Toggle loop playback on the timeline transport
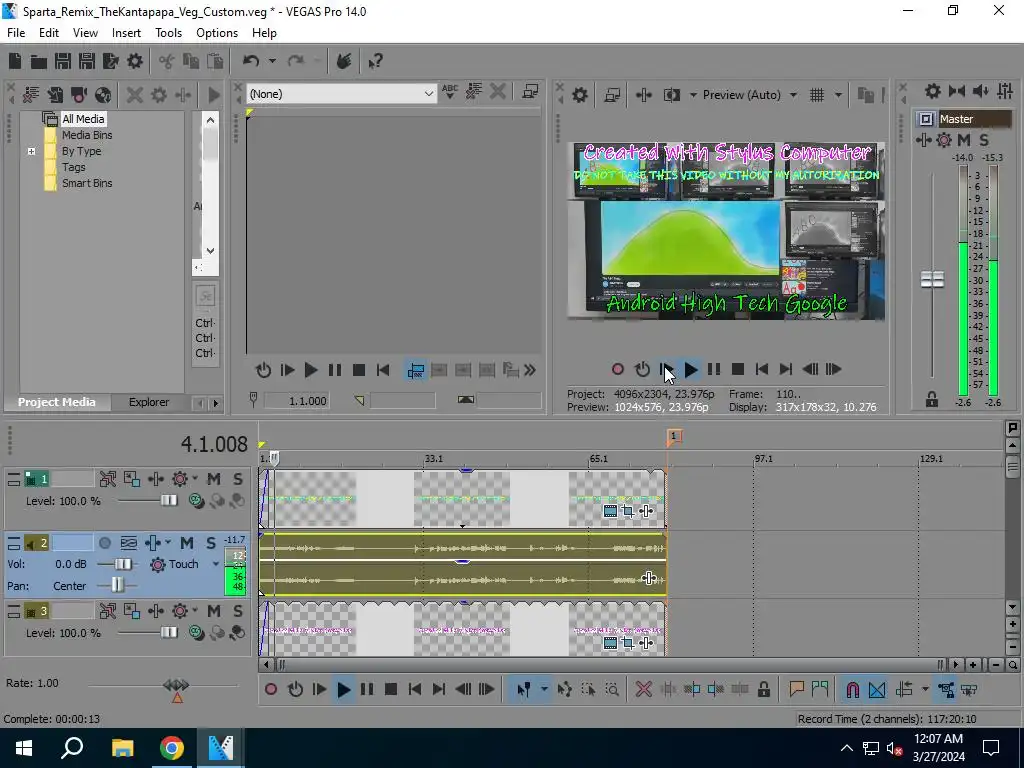Screen dimensions: 1024x768 click(295, 689)
